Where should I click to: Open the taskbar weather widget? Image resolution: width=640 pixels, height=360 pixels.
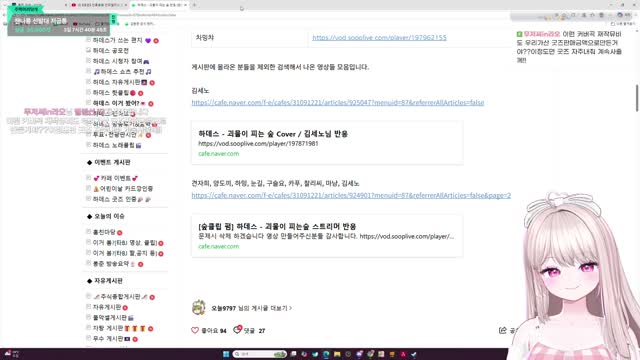click(x=11, y=354)
